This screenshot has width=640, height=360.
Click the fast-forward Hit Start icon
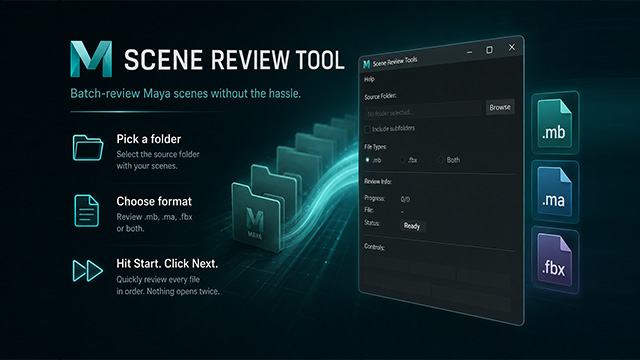(87, 271)
